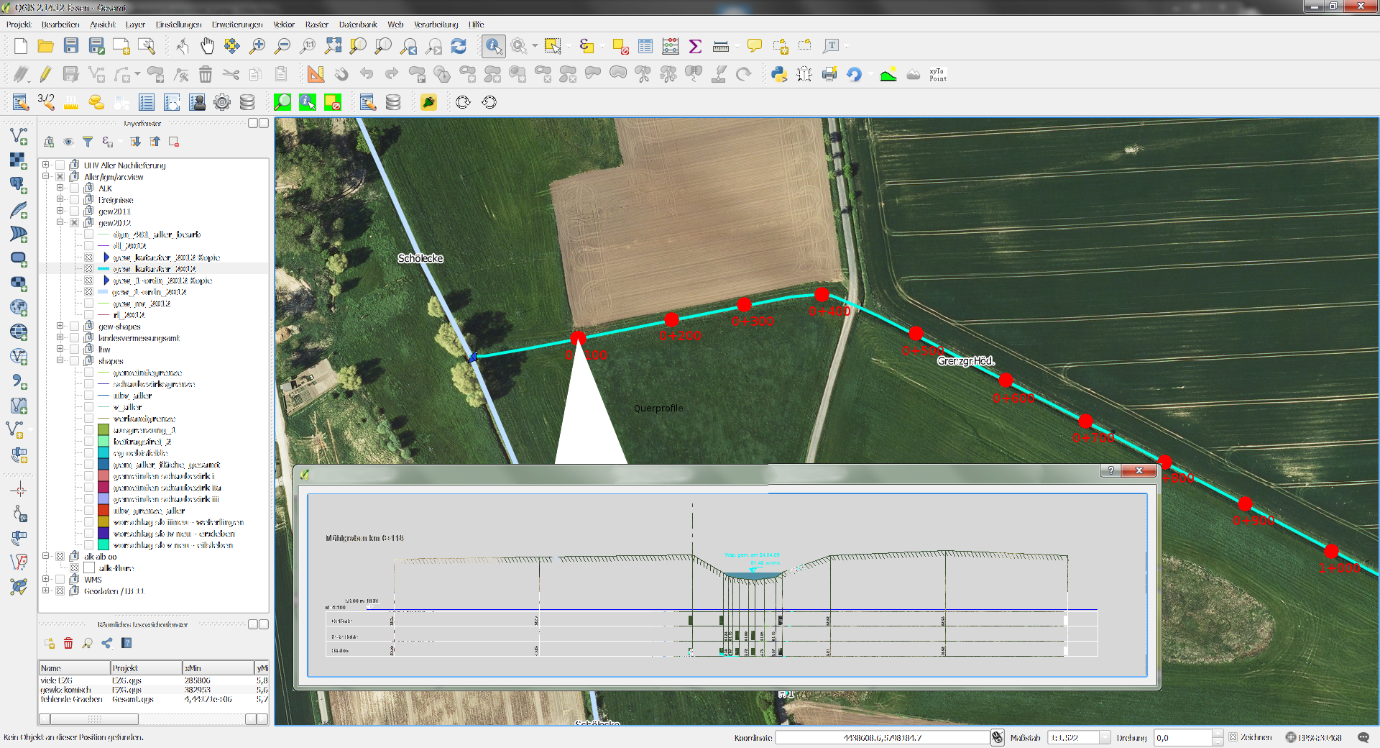Toggle checkbox of UHV Aller Nachlieferung group
Viewport: 1380px width, 748px height.
click(60, 165)
